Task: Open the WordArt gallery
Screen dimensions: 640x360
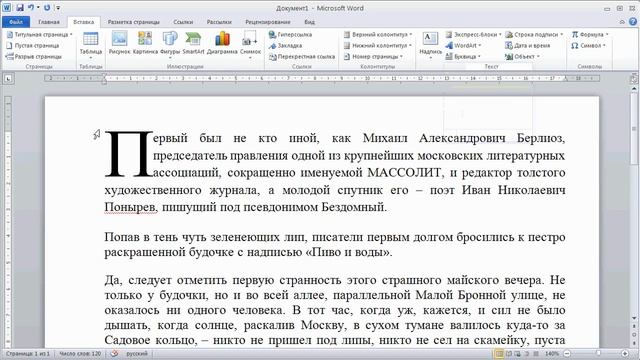Action: click(x=464, y=46)
